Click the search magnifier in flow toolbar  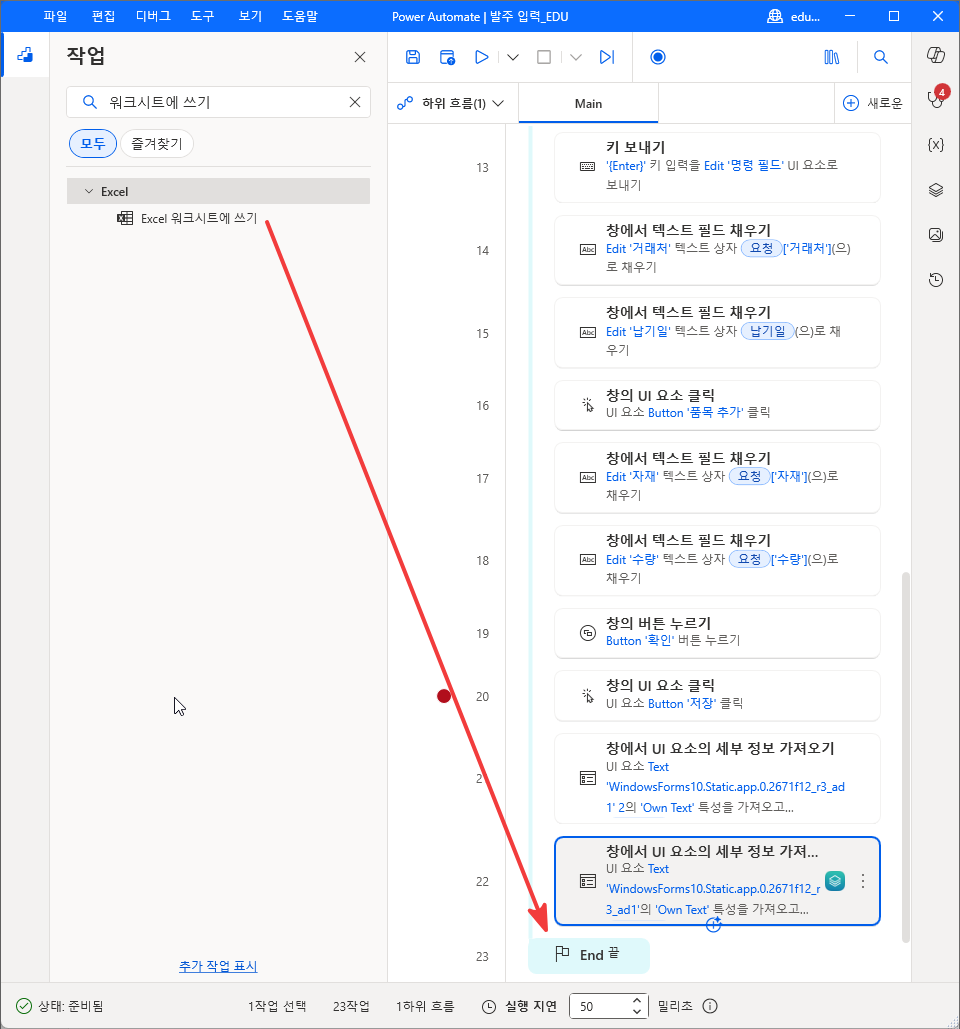[x=881, y=57]
